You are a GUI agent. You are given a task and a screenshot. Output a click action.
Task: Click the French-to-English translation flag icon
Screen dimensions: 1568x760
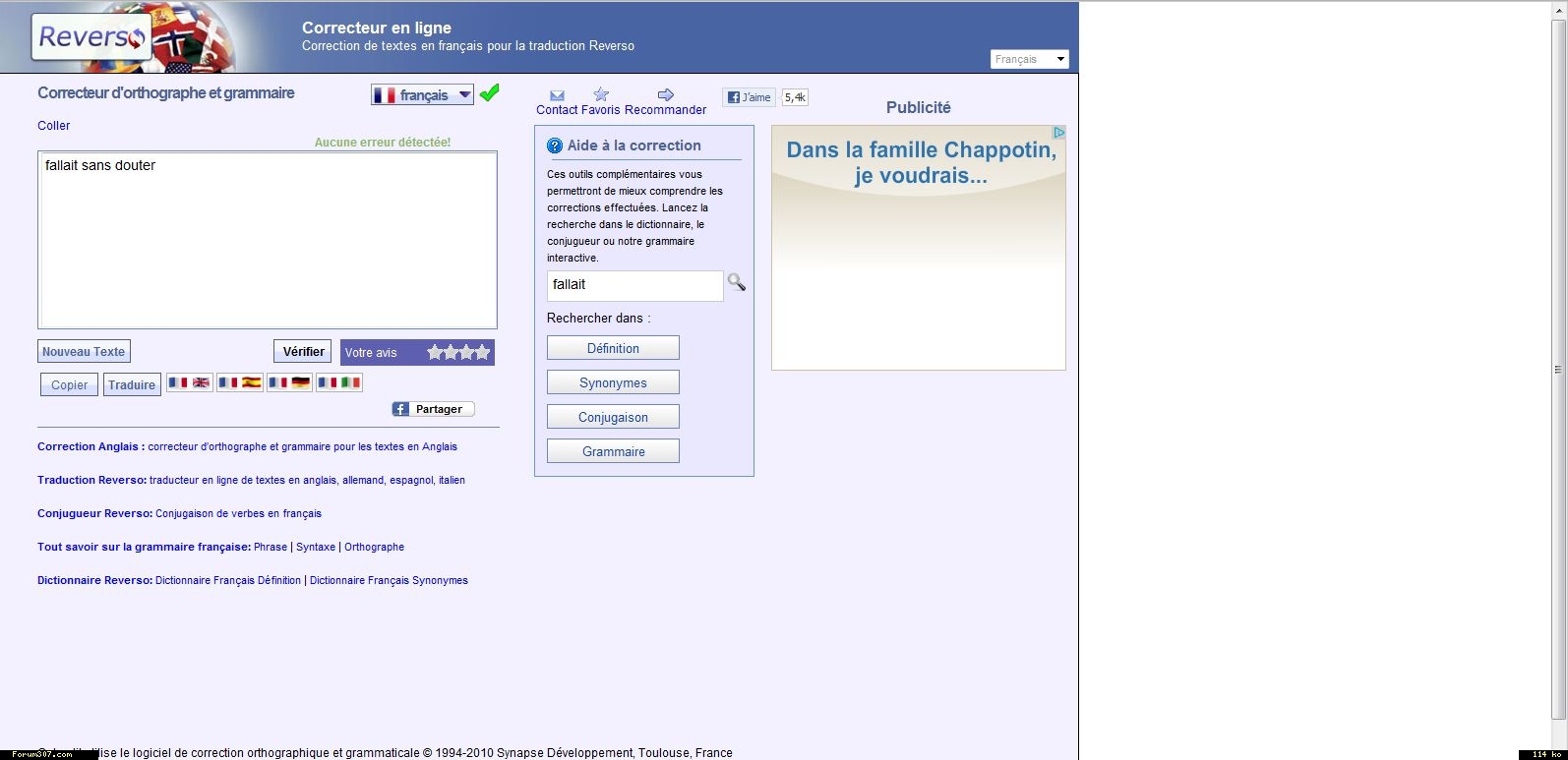coord(190,383)
